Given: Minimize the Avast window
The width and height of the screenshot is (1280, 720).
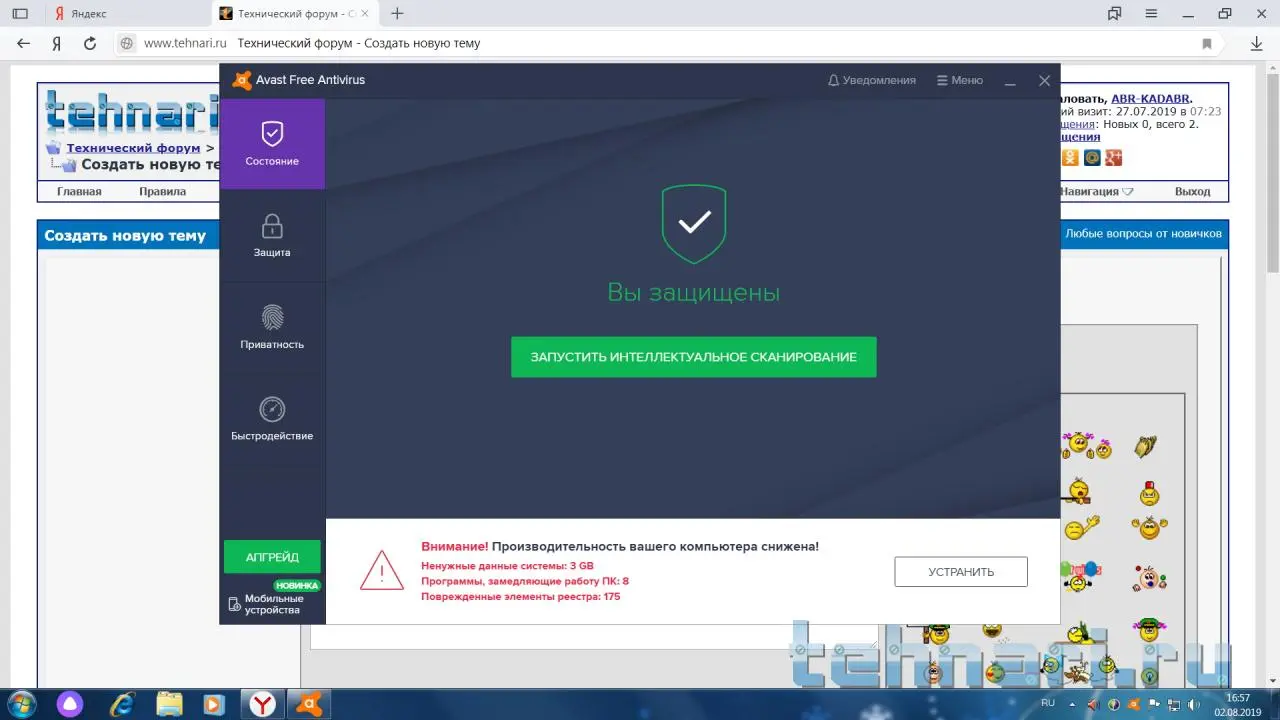Looking at the screenshot, I should 1011,81.
